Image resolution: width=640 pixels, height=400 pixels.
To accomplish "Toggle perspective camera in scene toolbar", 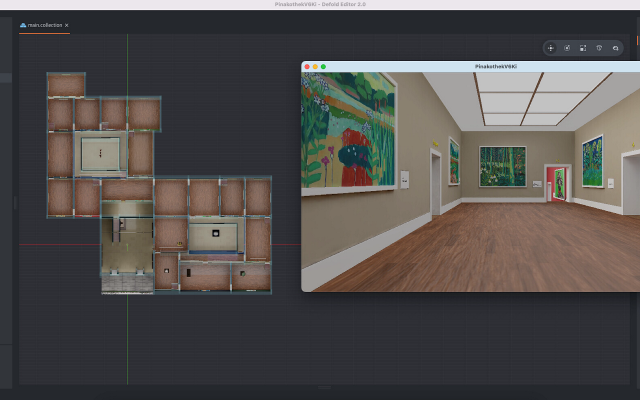I will (x=599, y=48).
